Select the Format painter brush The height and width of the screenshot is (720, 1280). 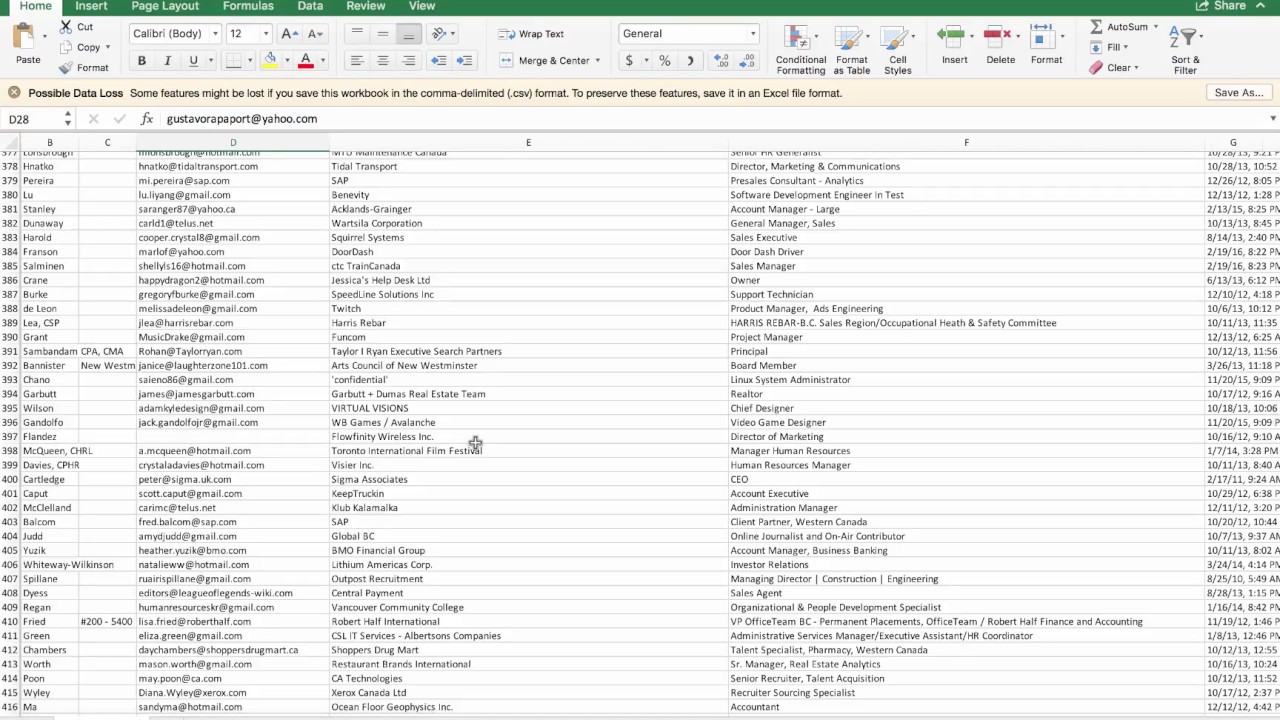(65, 68)
